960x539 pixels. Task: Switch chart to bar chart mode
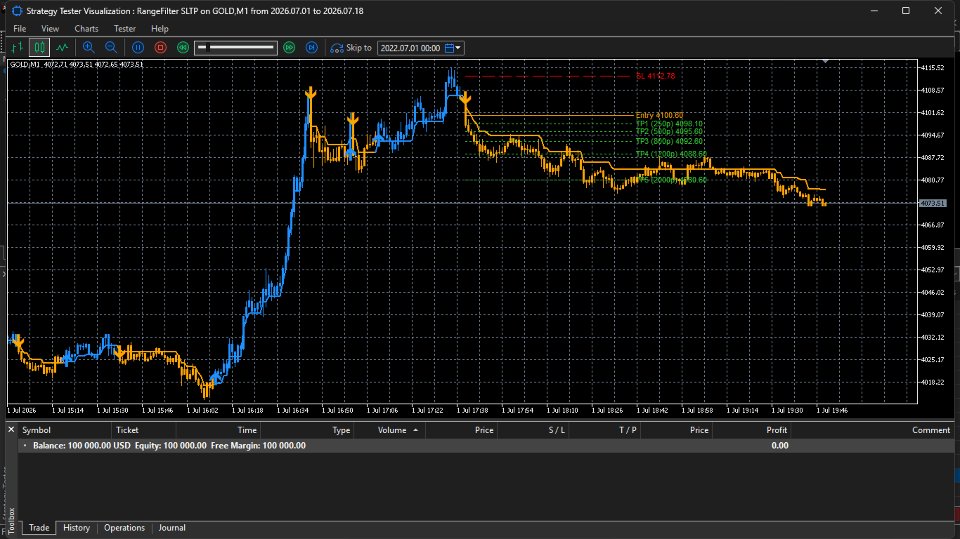(x=17, y=47)
